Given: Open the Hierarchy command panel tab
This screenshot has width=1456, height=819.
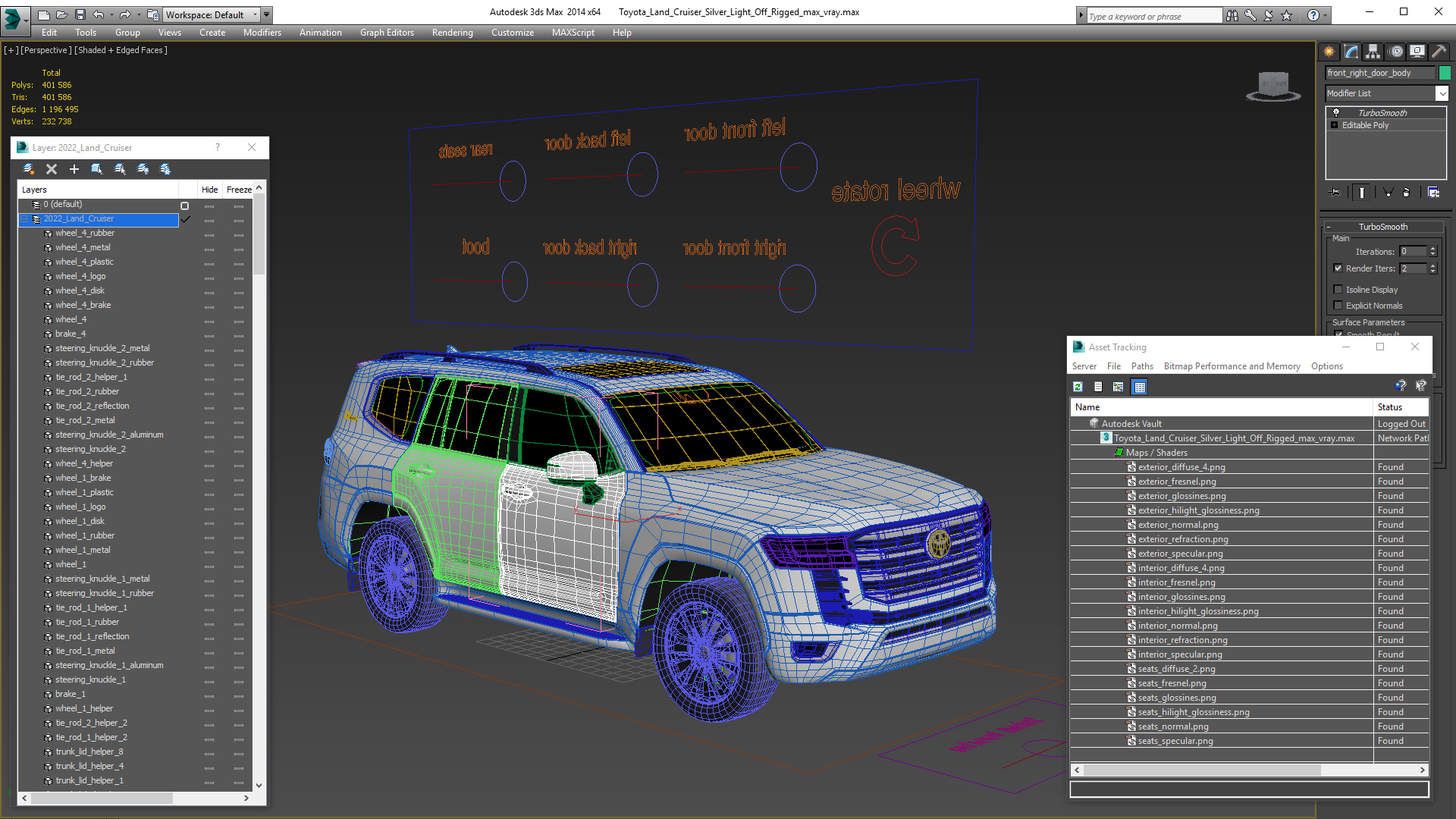Looking at the screenshot, I should 1373,52.
